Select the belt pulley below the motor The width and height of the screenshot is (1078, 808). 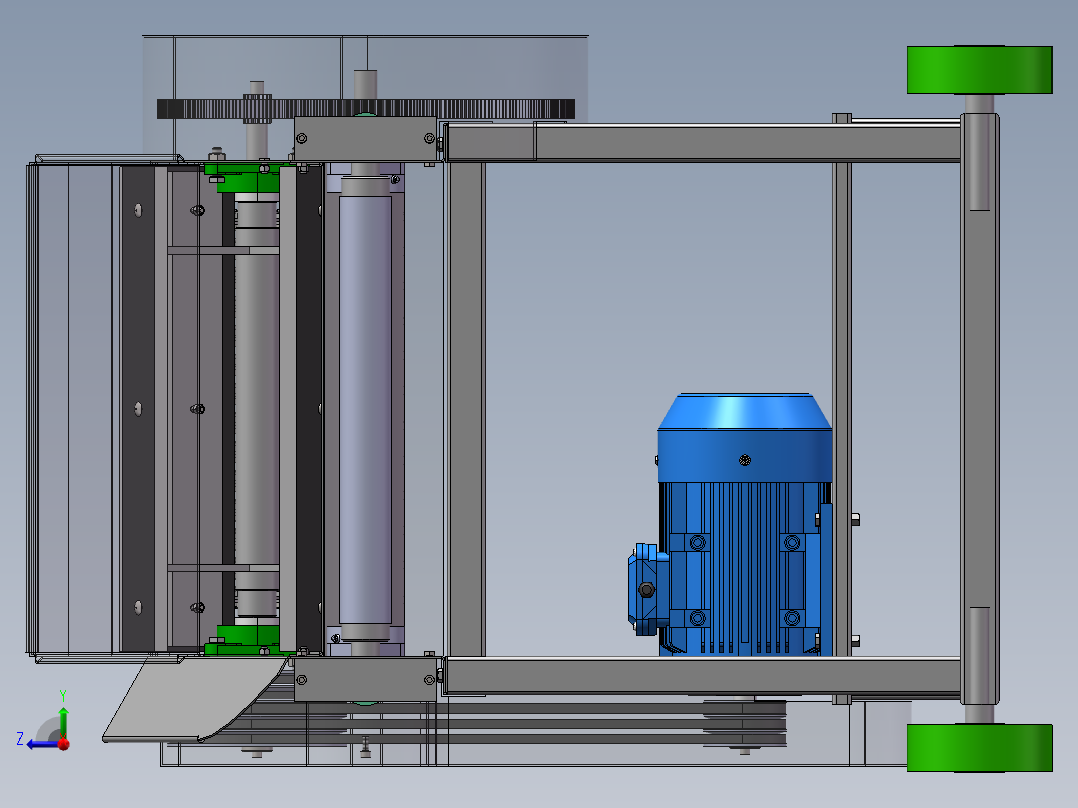point(745,723)
